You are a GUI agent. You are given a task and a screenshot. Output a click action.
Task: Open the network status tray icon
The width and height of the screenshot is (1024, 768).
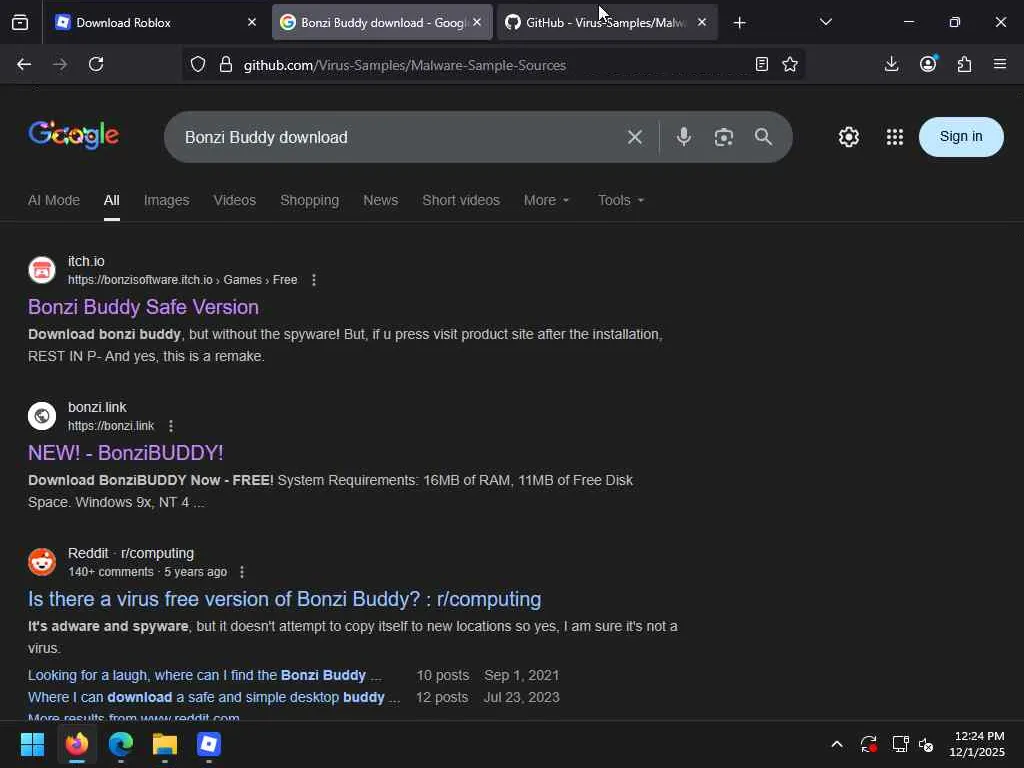[901, 744]
